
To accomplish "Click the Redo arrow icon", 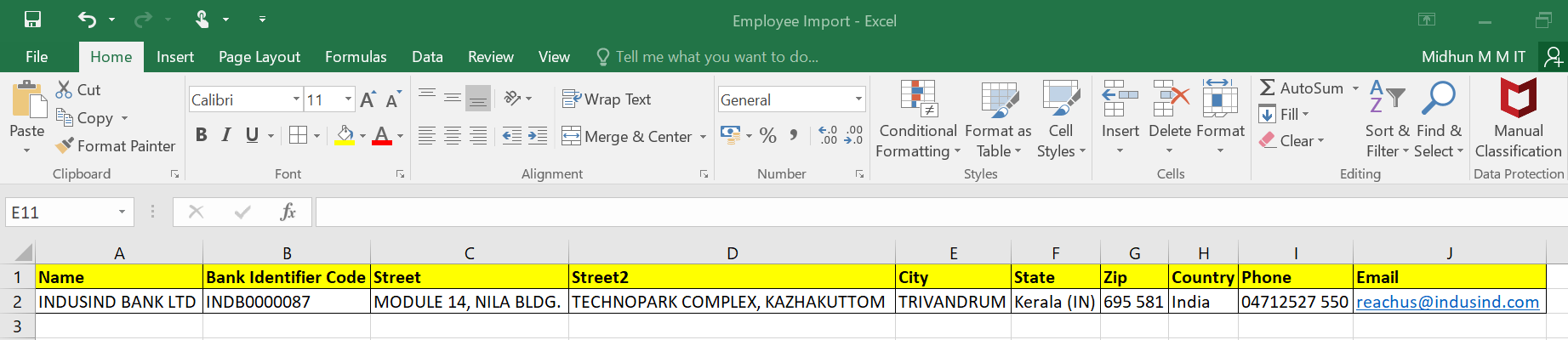I will click(x=143, y=20).
